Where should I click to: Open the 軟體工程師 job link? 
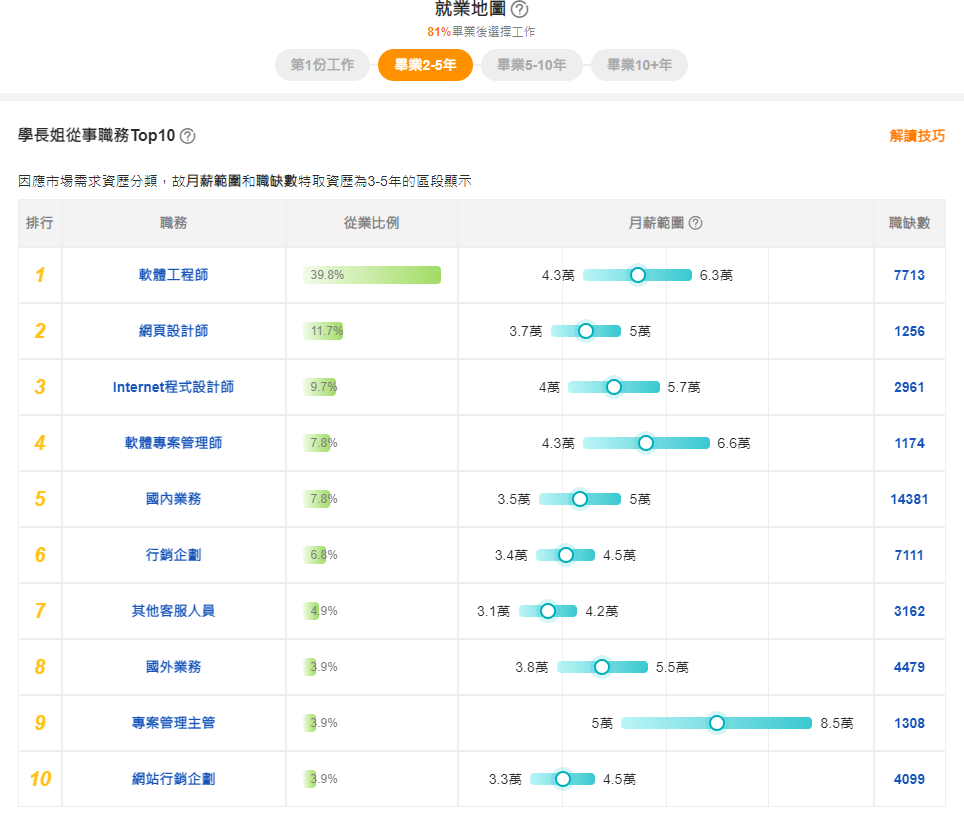[173, 275]
